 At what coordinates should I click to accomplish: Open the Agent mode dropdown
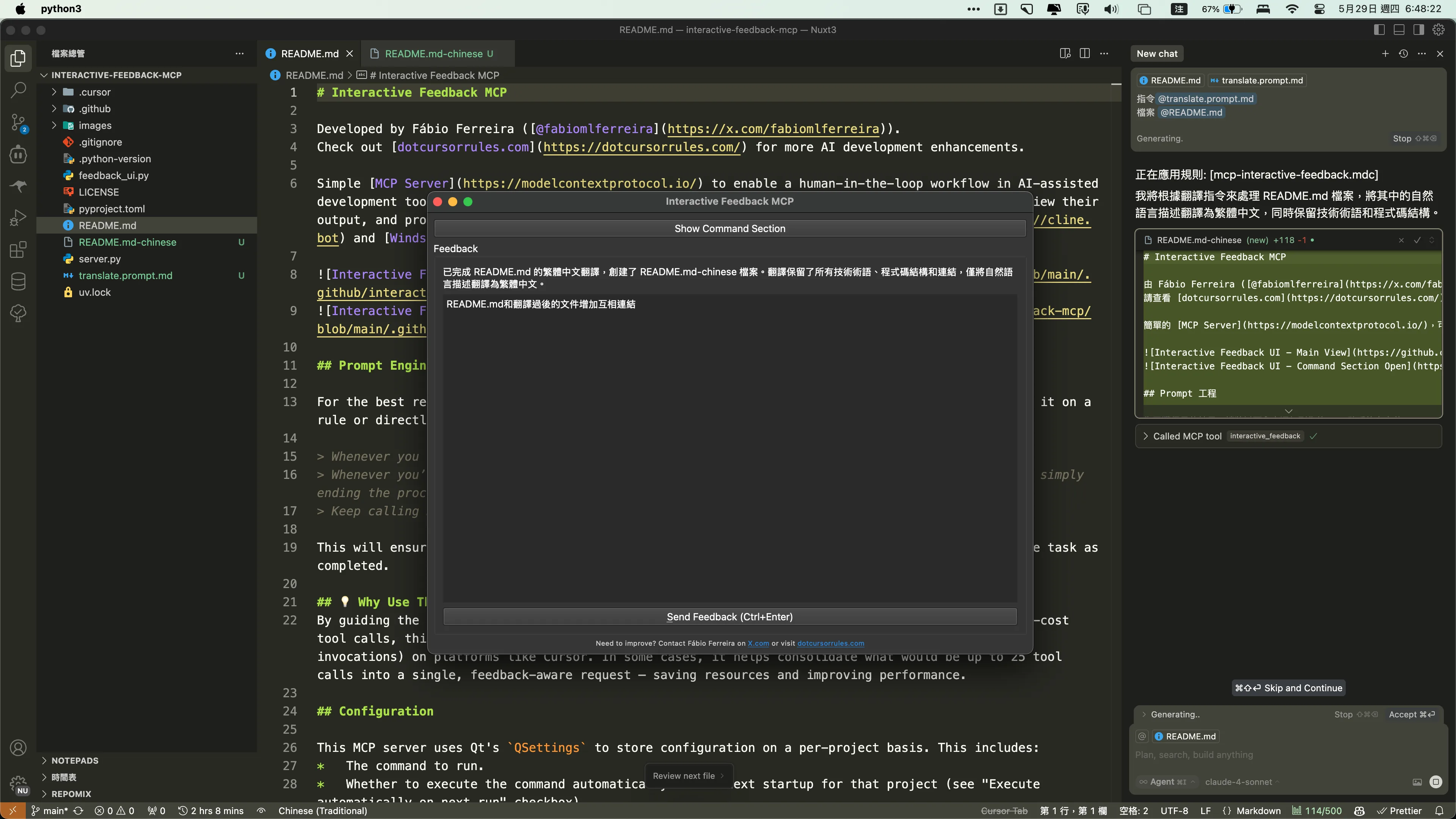(1167, 782)
